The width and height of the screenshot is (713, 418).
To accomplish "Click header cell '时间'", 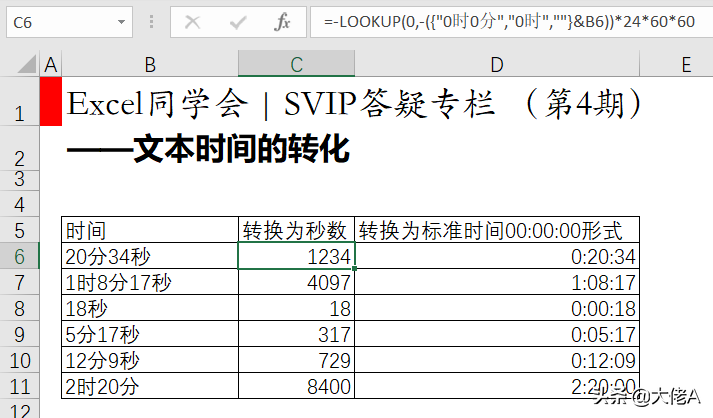I will click(150, 230).
